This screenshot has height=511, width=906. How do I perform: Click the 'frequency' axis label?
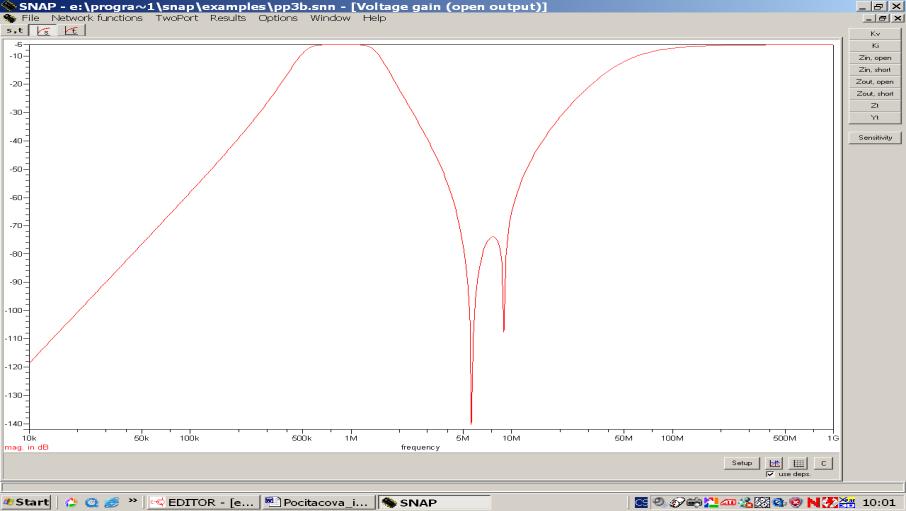[x=421, y=447]
